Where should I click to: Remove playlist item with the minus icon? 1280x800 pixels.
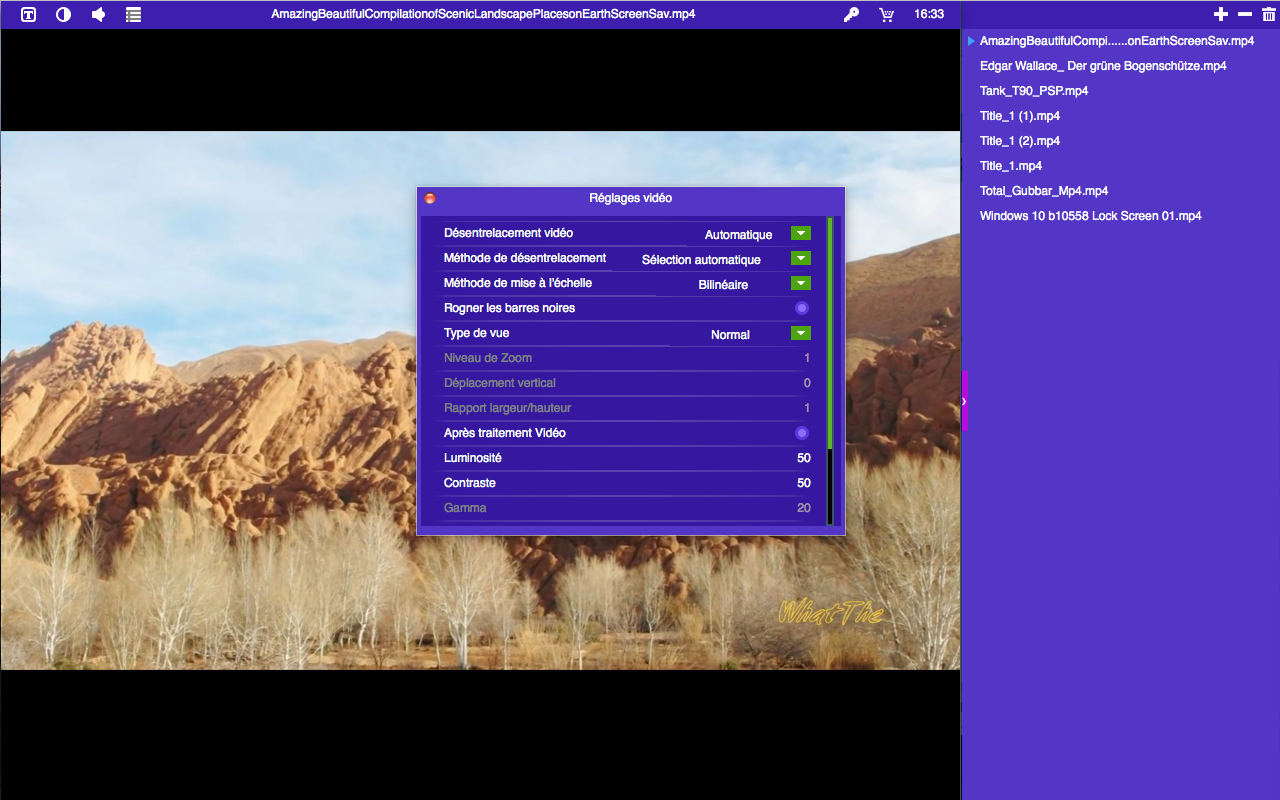coord(1245,14)
